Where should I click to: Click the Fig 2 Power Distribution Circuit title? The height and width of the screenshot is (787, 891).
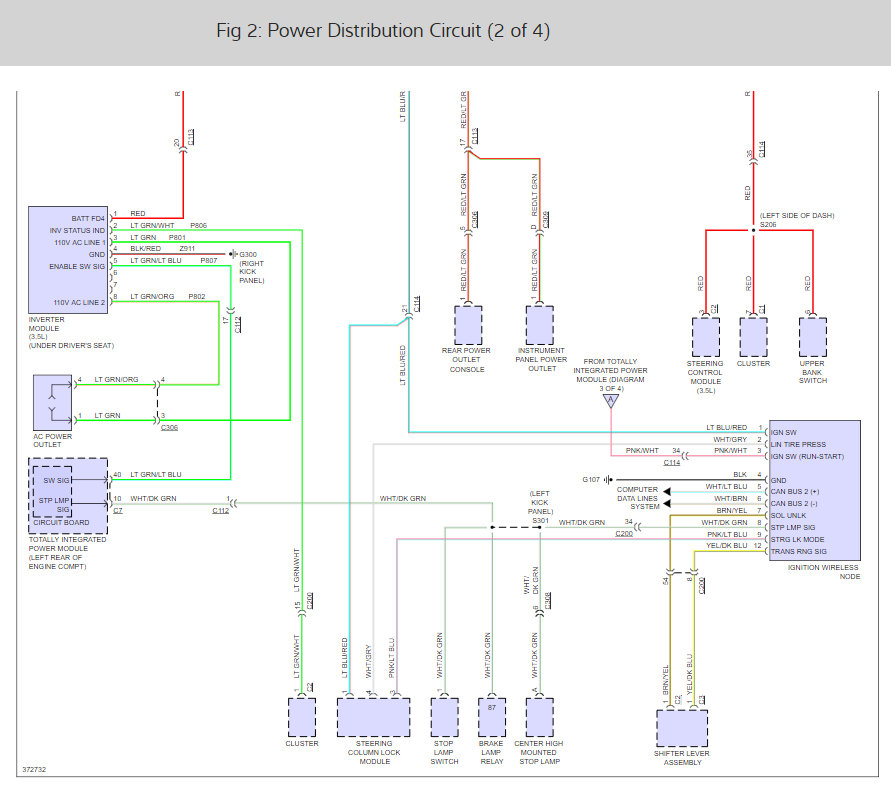coord(383,31)
